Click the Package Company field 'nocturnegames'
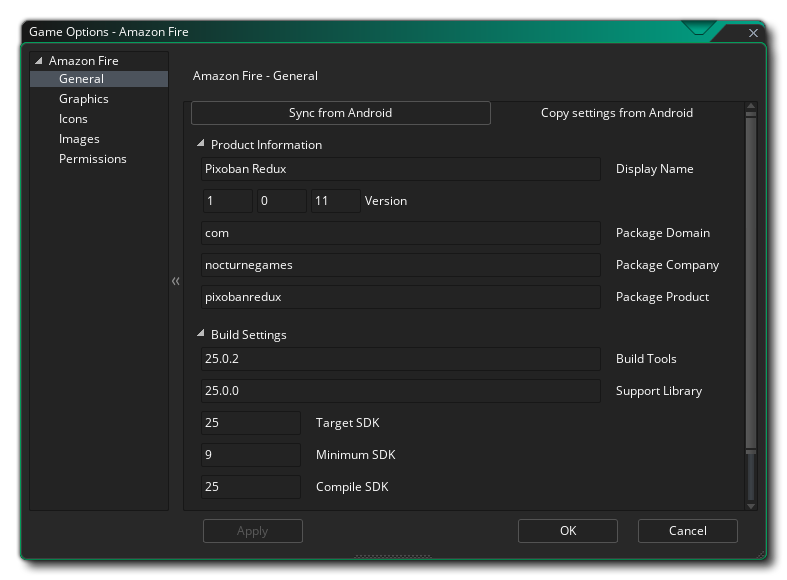The height and width of the screenshot is (580, 787). click(x=401, y=265)
